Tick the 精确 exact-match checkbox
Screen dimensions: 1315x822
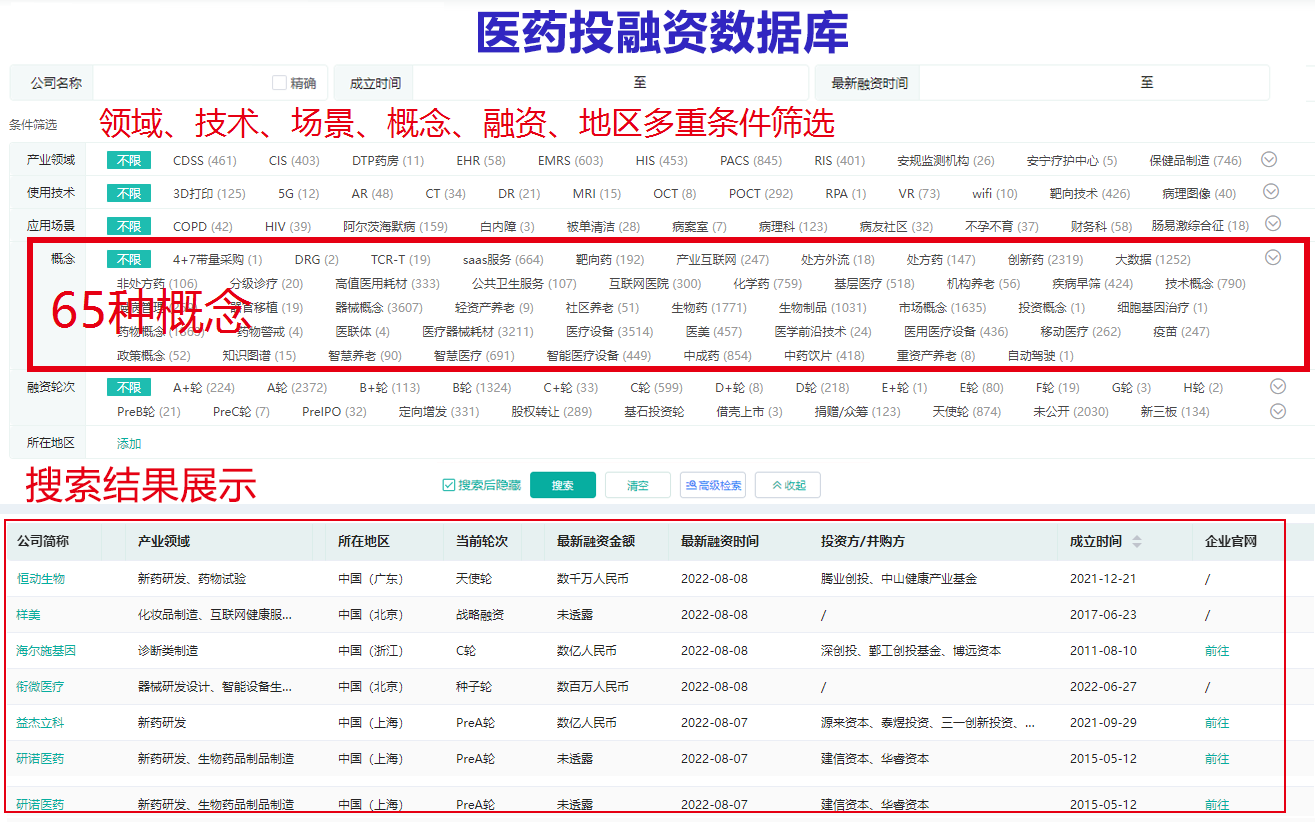pos(280,83)
